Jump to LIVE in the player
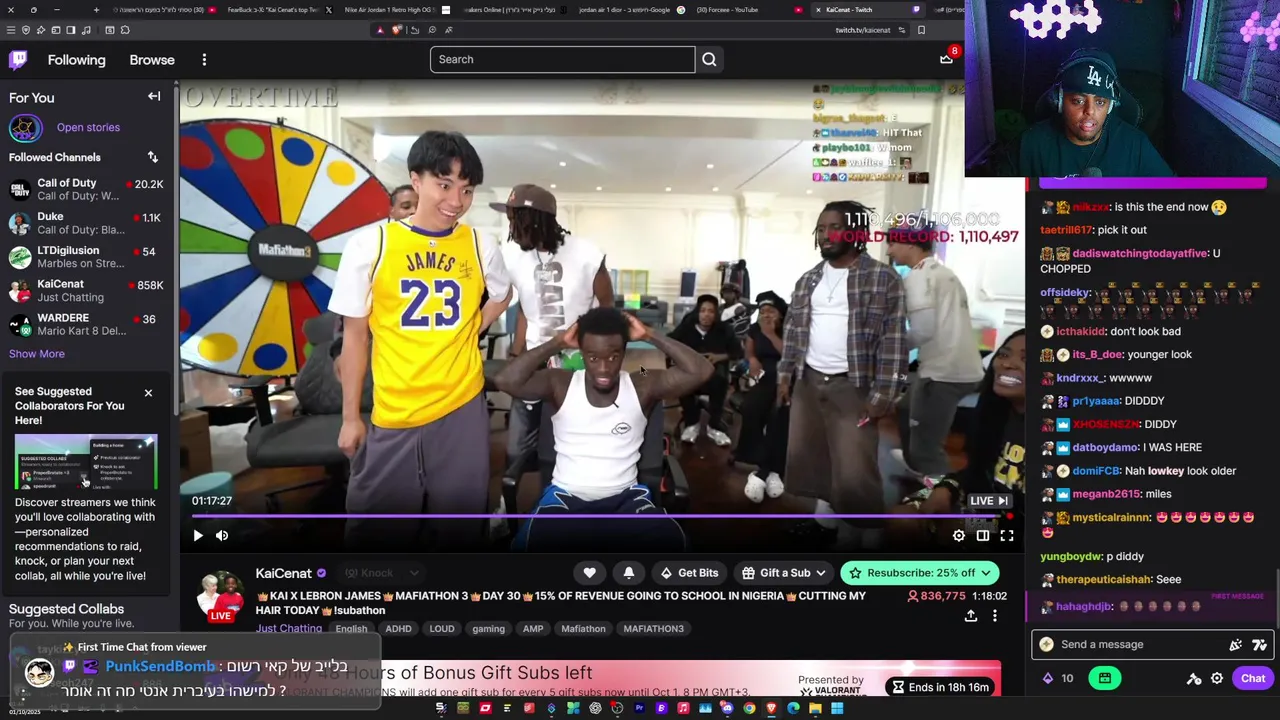 [x=989, y=501]
